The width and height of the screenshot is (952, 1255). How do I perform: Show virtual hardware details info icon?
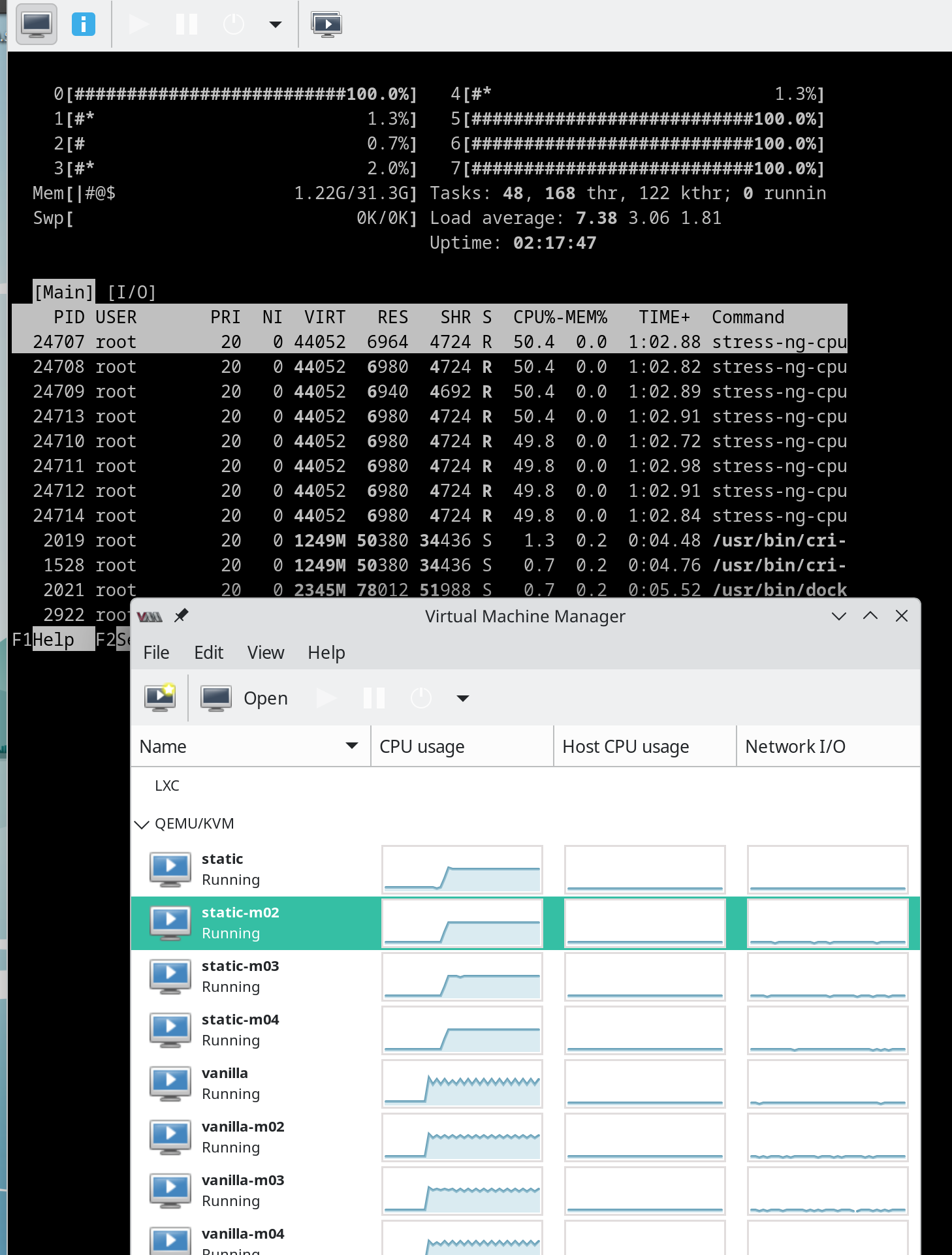pyautogui.click(x=84, y=24)
